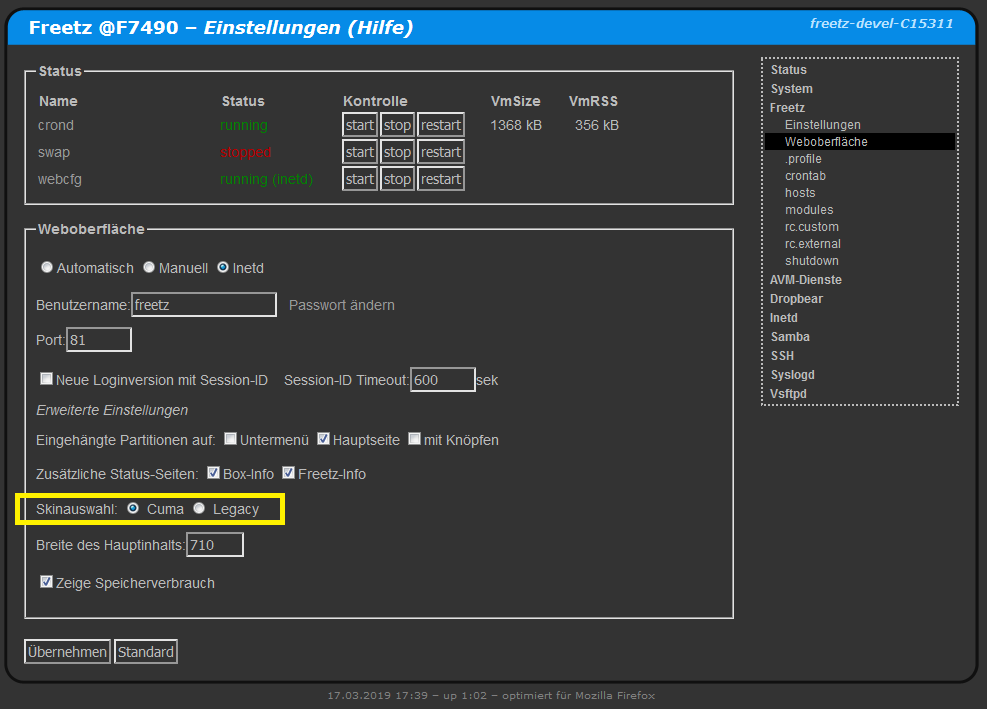The width and height of the screenshot is (987, 709).
Task: Toggle the Untermenü checkbox
Action: pos(230,440)
